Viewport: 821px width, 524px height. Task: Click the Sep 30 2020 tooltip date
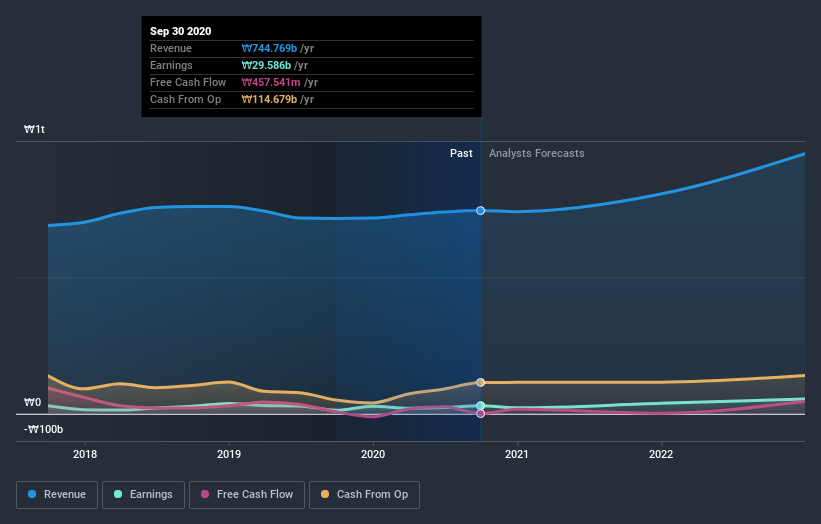[x=181, y=31]
